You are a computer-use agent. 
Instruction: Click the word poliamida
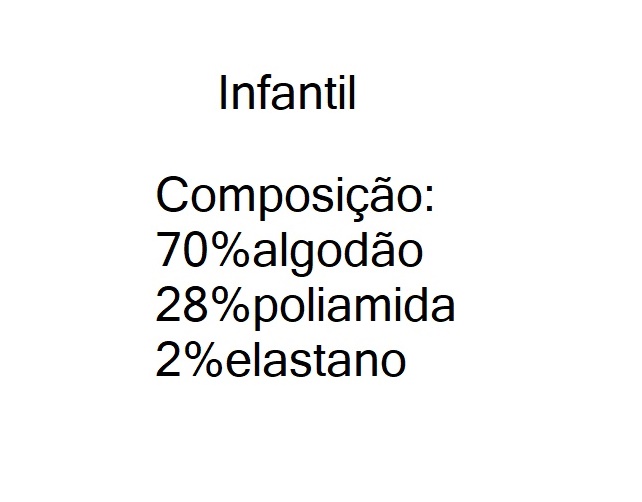(355, 307)
